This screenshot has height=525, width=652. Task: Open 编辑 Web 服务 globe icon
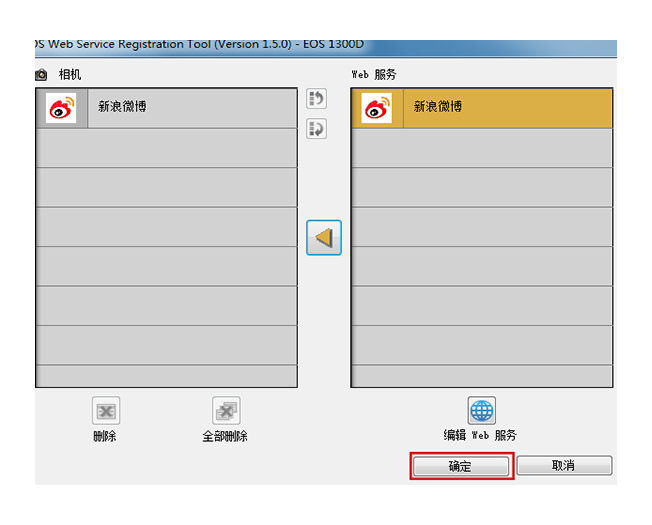pyautogui.click(x=482, y=411)
